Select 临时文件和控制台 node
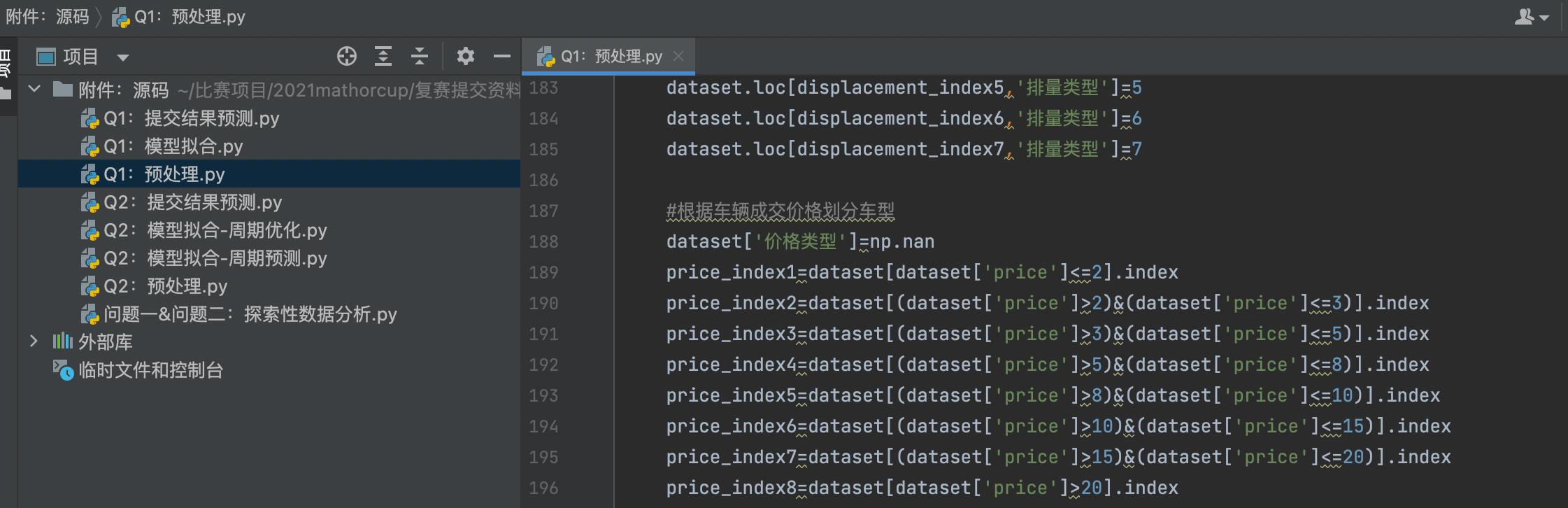This screenshot has height=508, width=1568. click(x=150, y=370)
